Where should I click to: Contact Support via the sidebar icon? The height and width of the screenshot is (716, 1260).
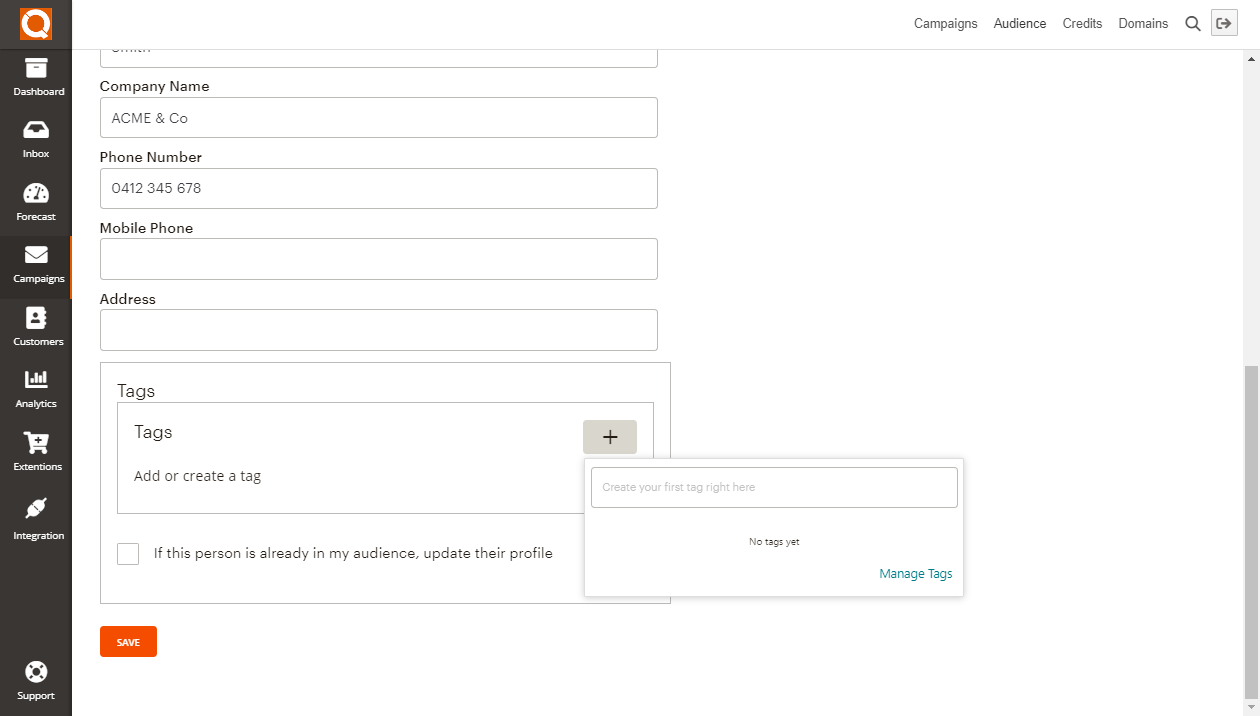tap(36, 680)
